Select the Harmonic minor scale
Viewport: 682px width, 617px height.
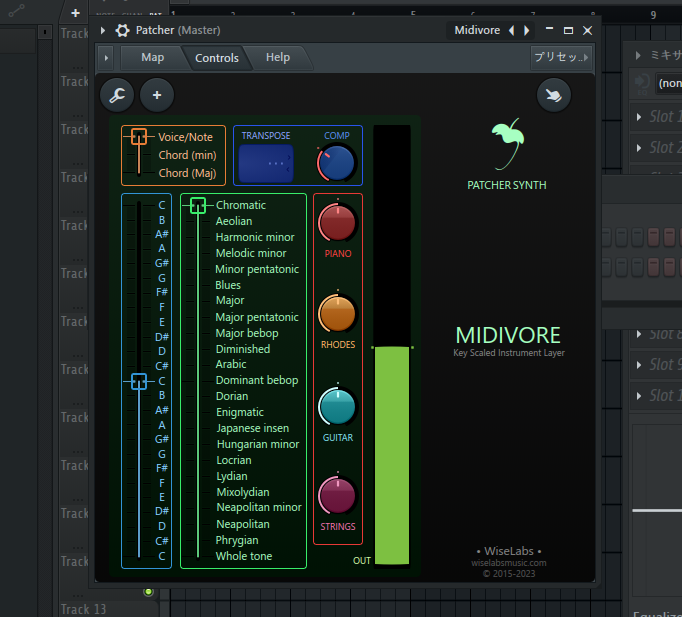tap(255, 237)
